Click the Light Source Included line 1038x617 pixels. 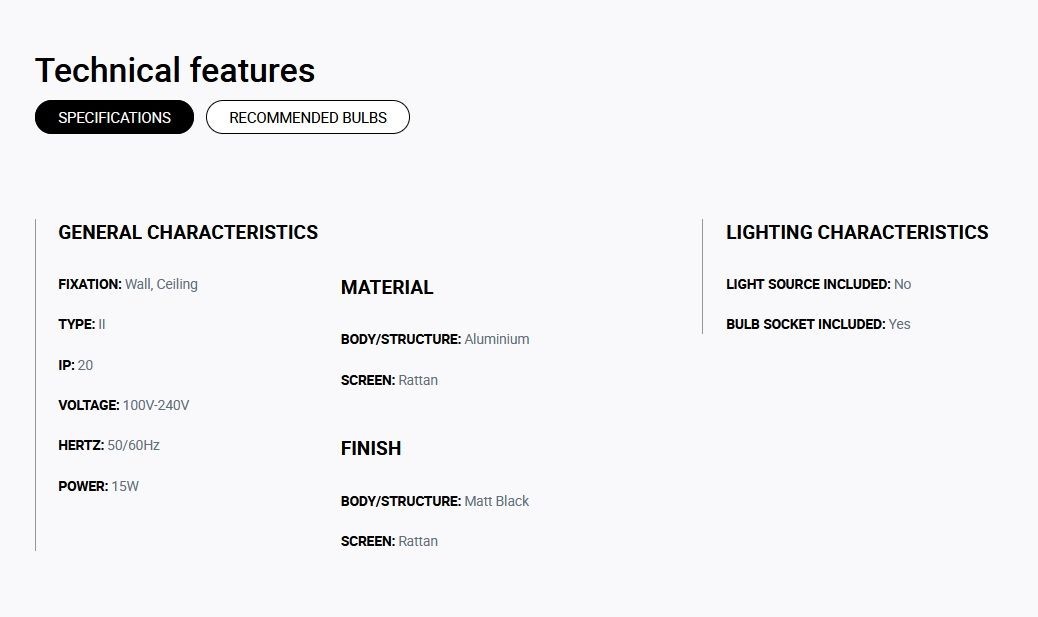pyautogui.click(x=819, y=284)
